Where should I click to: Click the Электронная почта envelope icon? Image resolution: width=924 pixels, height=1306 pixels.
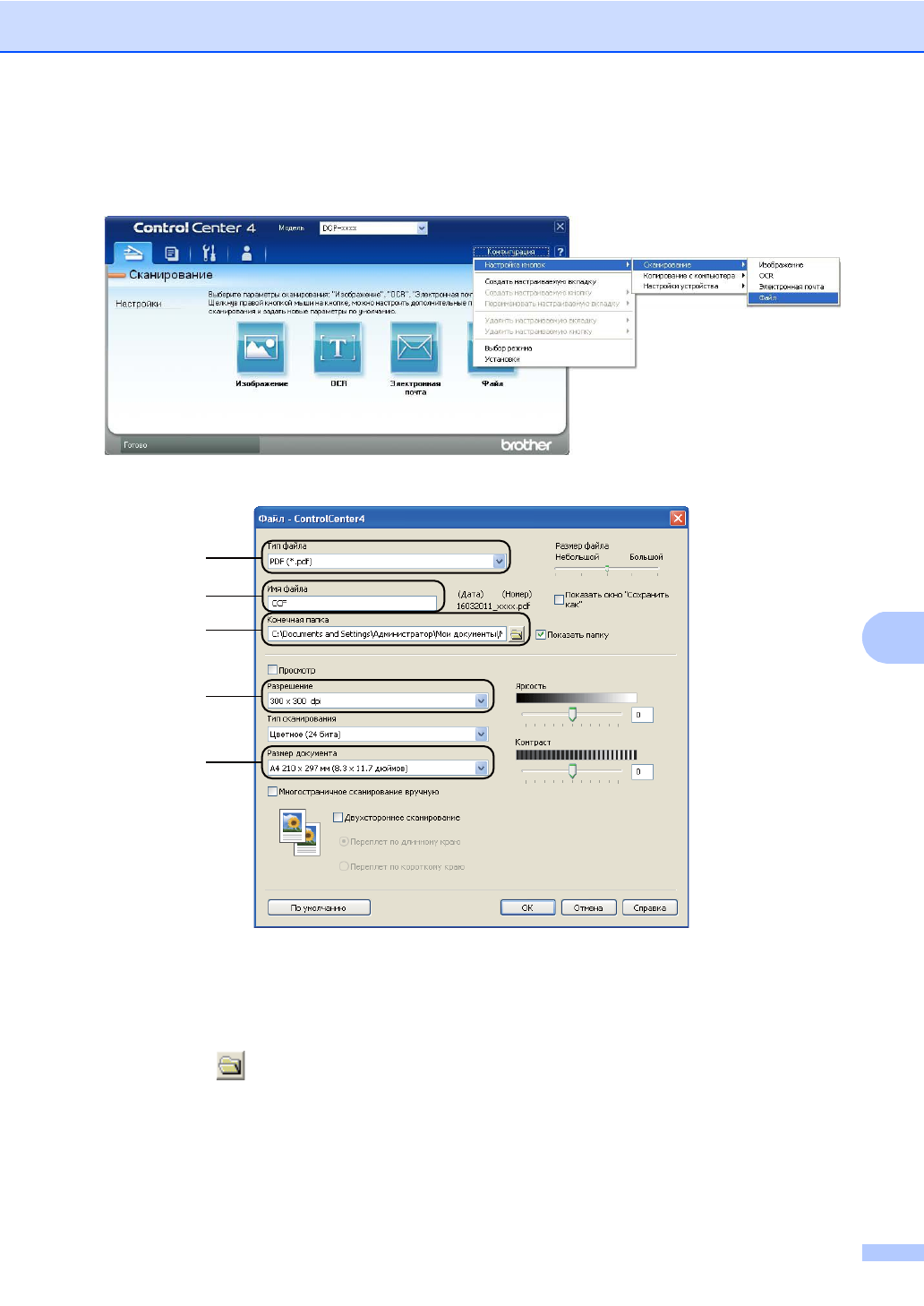(415, 348)
